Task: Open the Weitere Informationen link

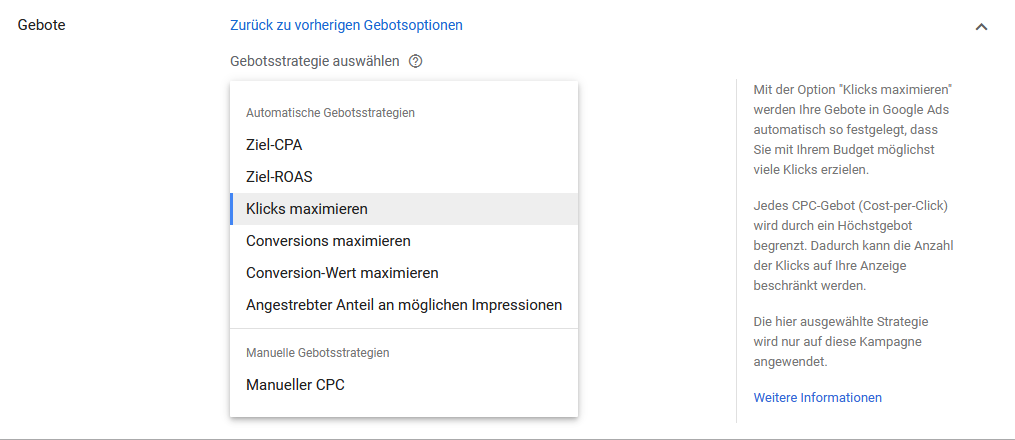Action: tap(817, 397)
